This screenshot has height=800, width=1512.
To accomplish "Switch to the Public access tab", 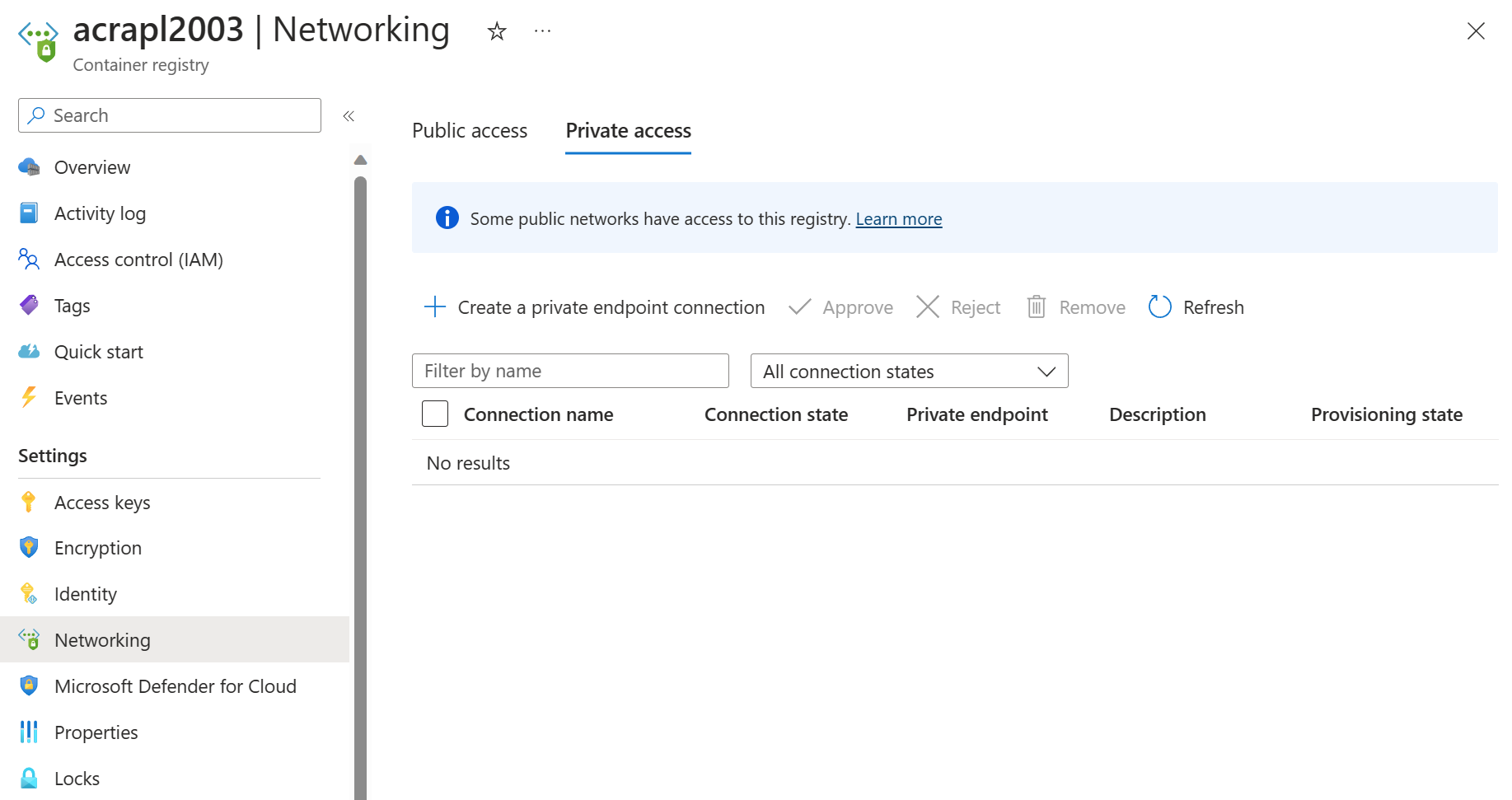I will coord(469,130).
